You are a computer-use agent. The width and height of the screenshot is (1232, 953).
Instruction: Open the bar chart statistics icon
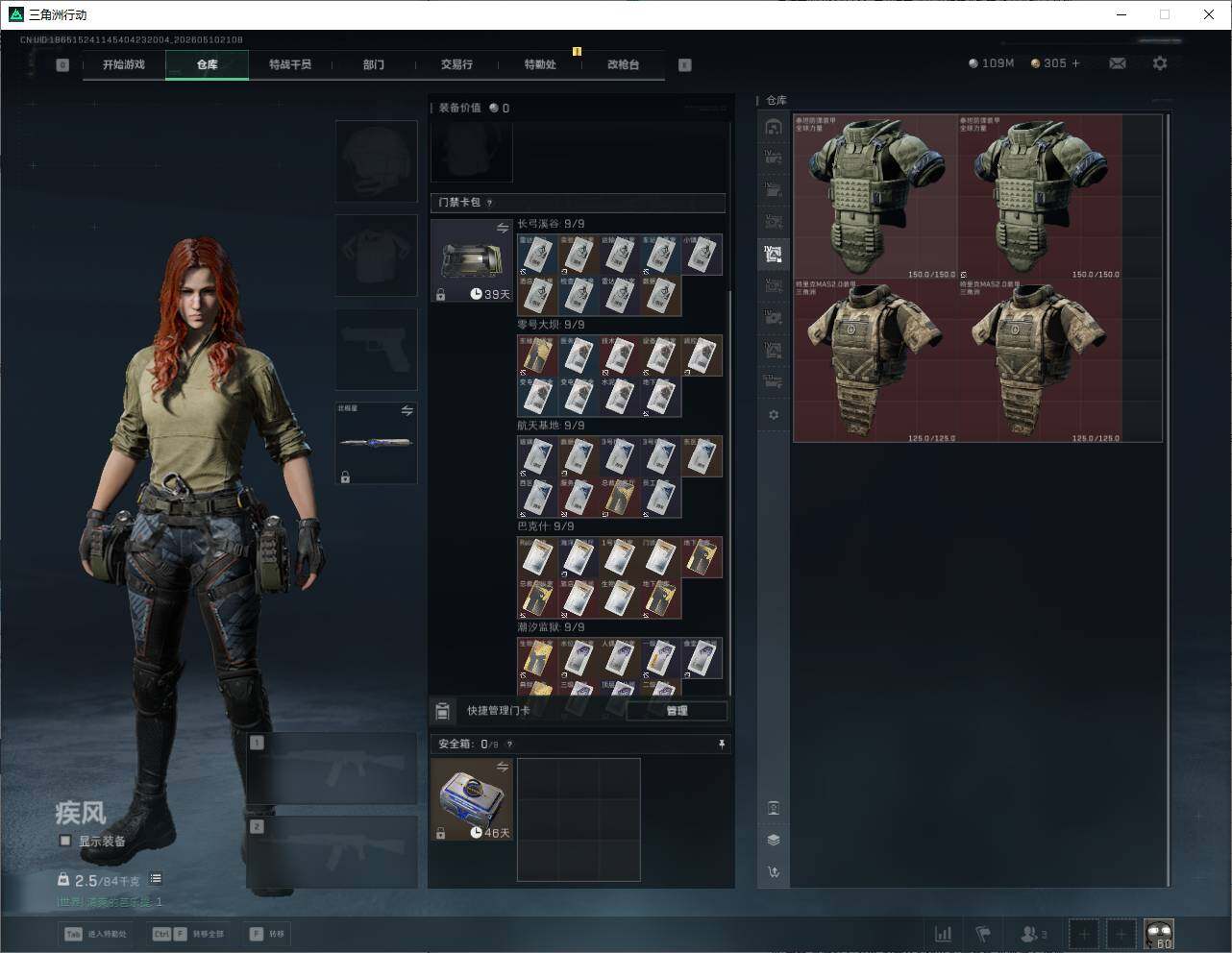click(x=944, y=934)
